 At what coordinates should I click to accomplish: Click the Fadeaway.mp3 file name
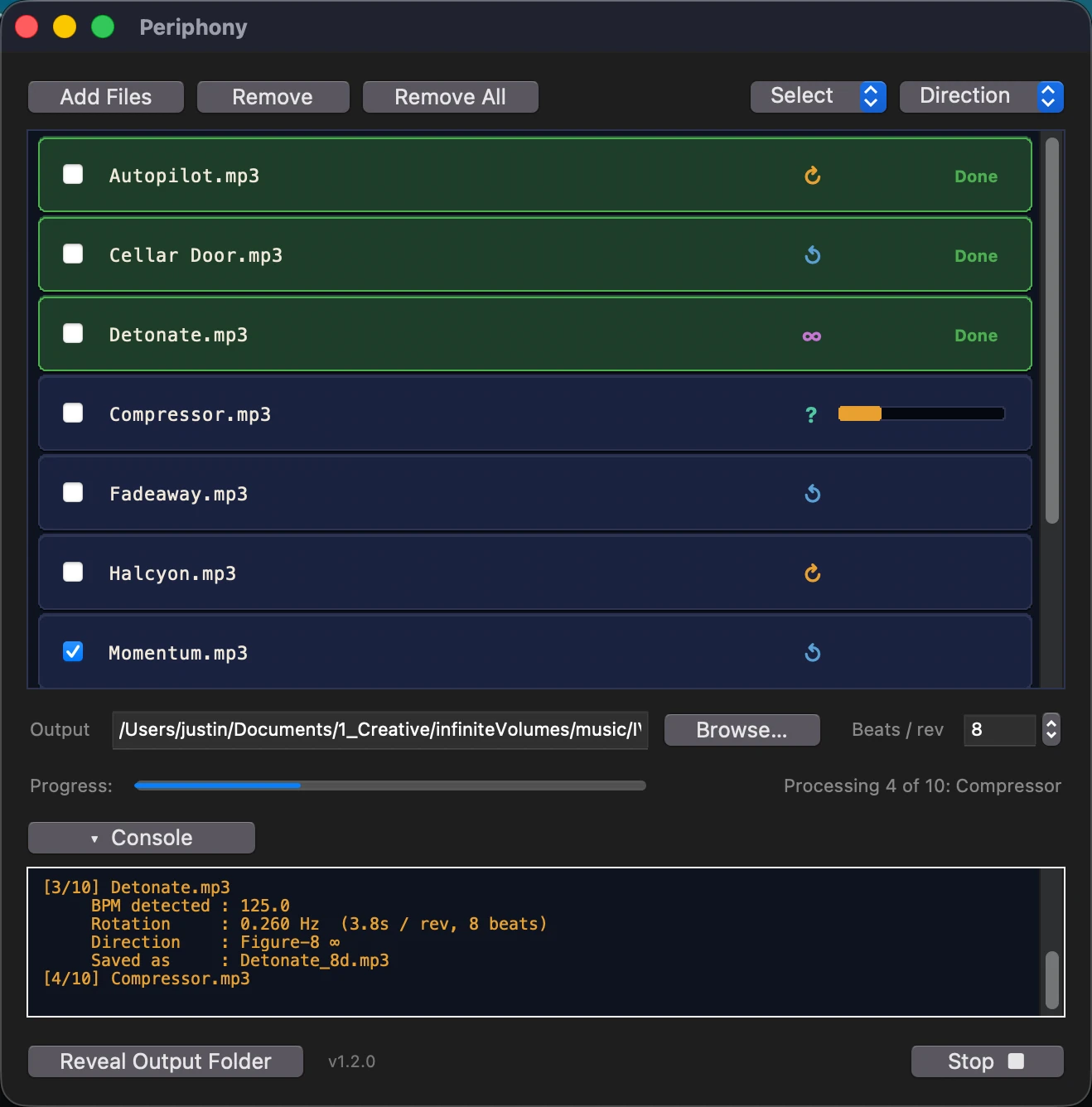coord(178,494)
